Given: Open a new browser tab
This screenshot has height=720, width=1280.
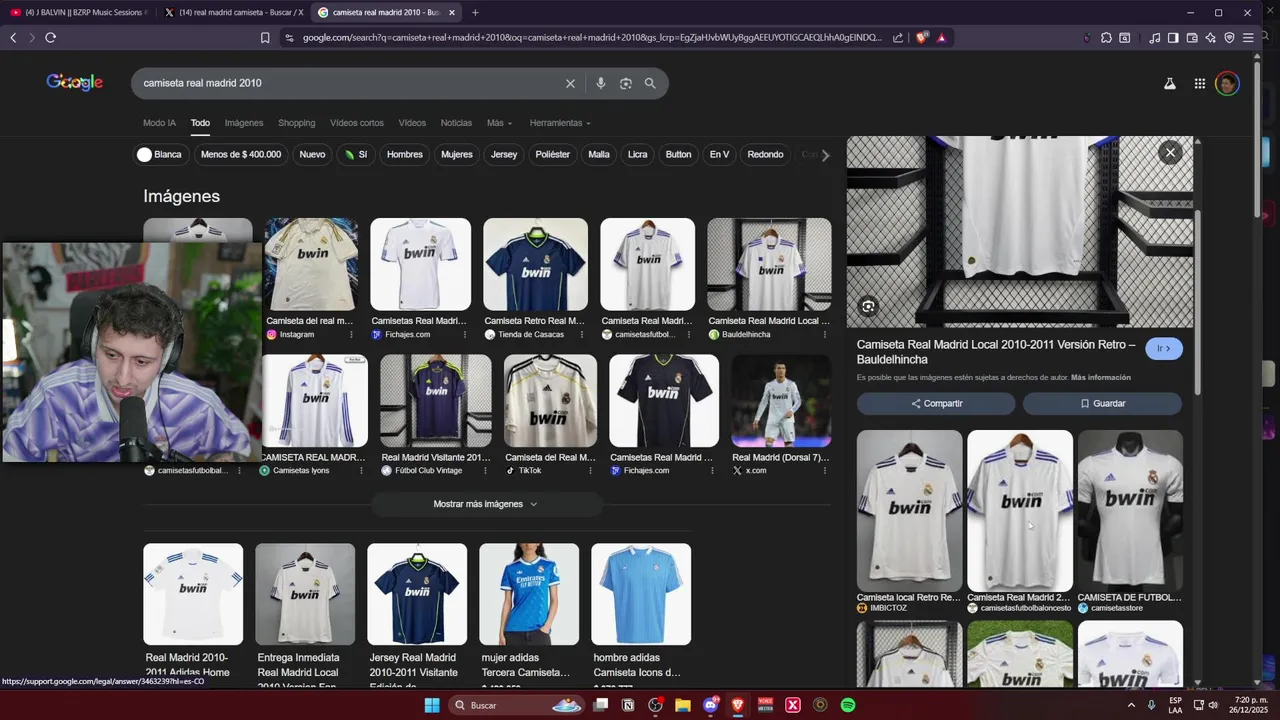Looking at the screenshot, I should 475,13.
